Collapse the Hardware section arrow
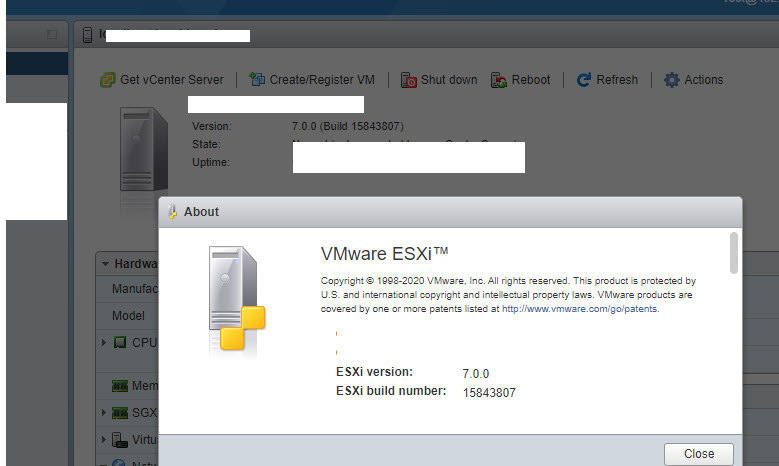Viewport: 779px width, 466px height. pos(105,265)
